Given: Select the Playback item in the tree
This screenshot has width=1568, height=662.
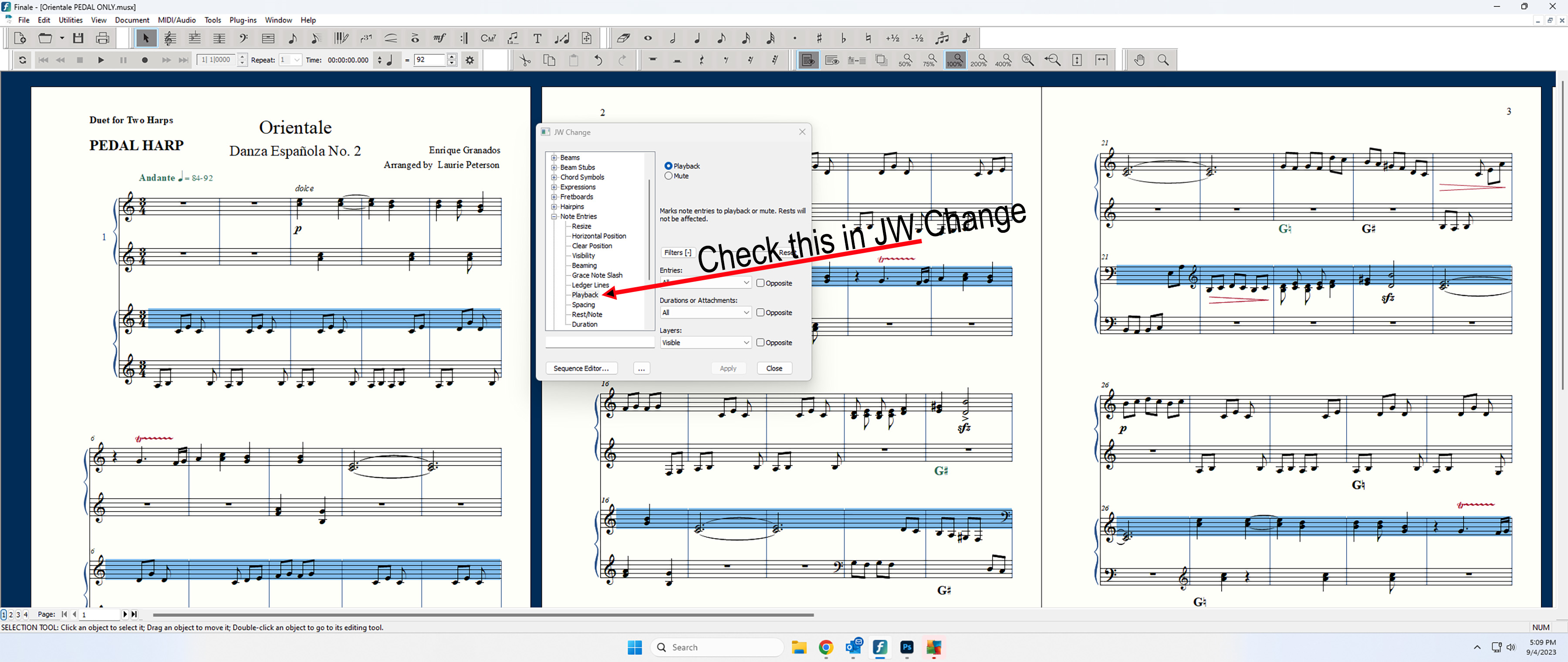Looking at the screenshot, I should [585, 295].
